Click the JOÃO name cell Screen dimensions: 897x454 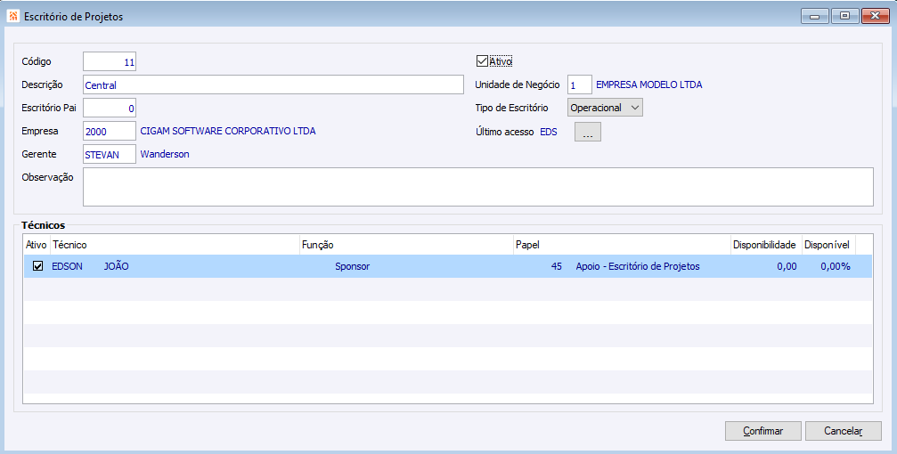[116, 266]
